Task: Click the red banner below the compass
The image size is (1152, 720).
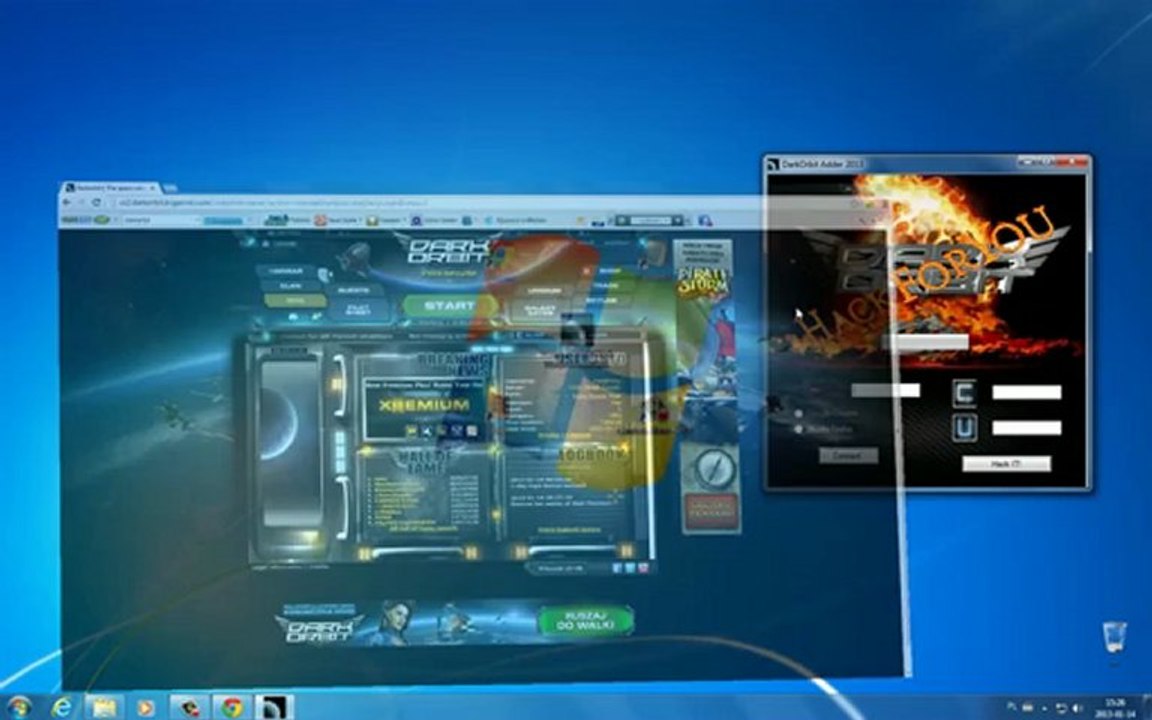Action: (x=712, y=511)
